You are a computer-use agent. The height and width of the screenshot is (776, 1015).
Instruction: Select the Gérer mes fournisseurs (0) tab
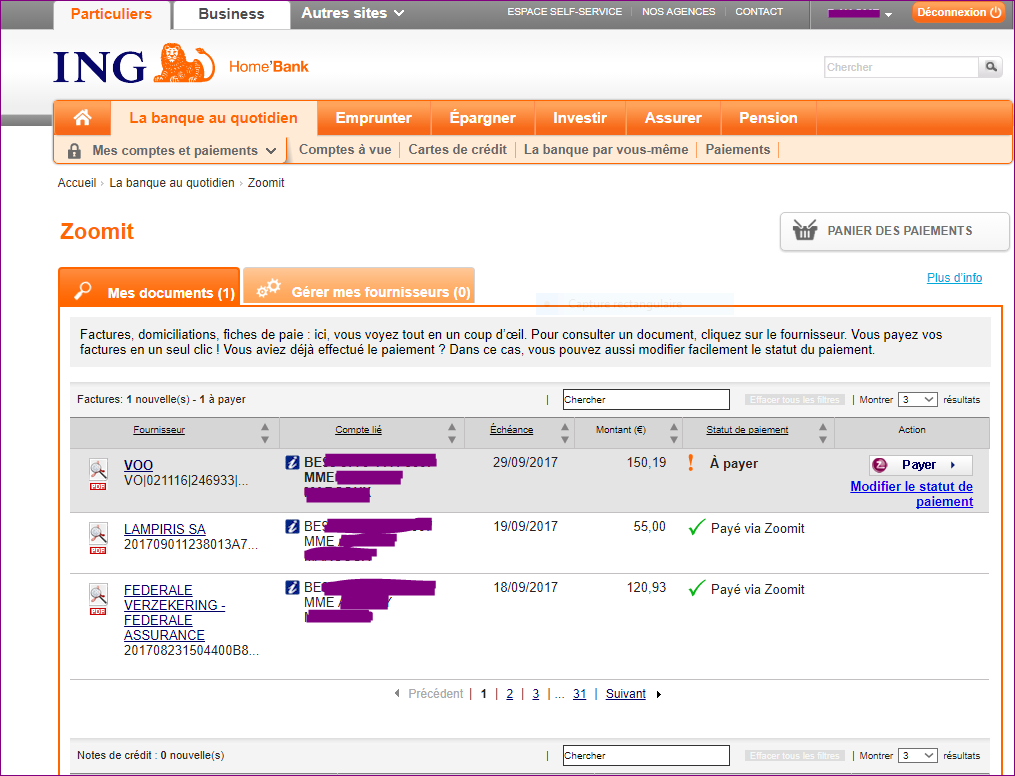click(359, 287)
